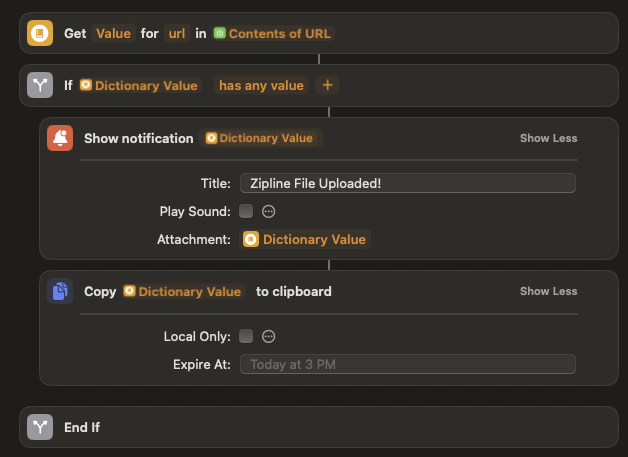Collapse Show notification using Show Less
The image size is (628, 457).
coord(548,138)
